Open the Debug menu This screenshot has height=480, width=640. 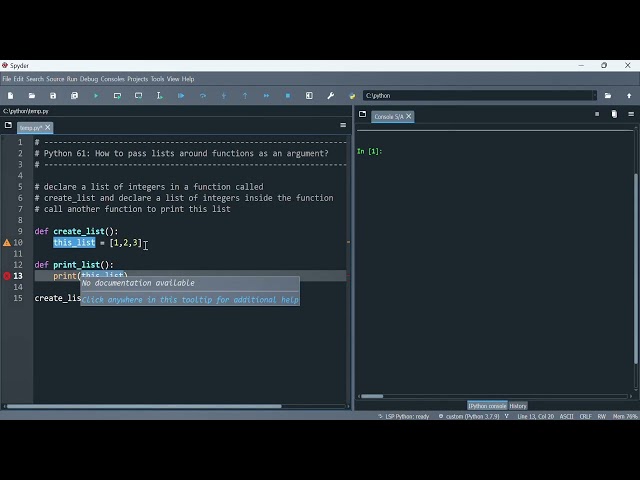89,79
